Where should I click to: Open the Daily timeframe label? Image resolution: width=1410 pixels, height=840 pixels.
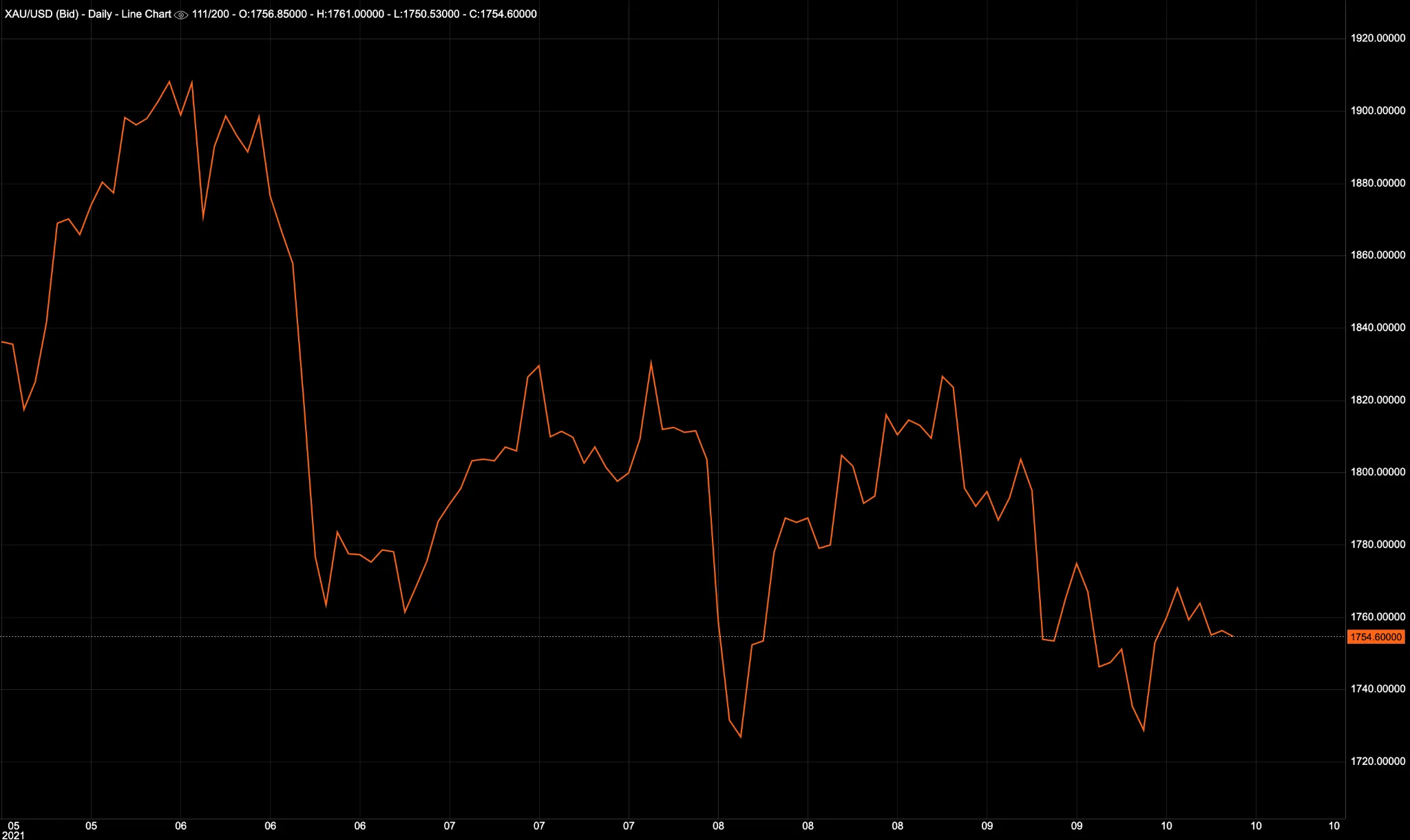(101, 14)
